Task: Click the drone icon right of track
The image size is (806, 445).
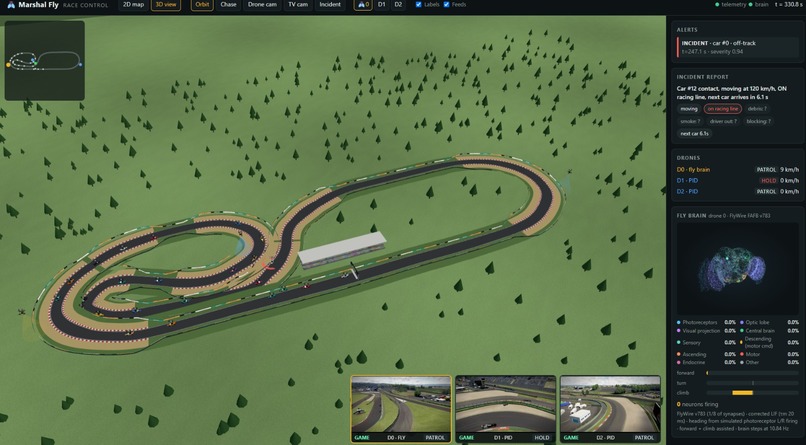Action: (570, 172)
